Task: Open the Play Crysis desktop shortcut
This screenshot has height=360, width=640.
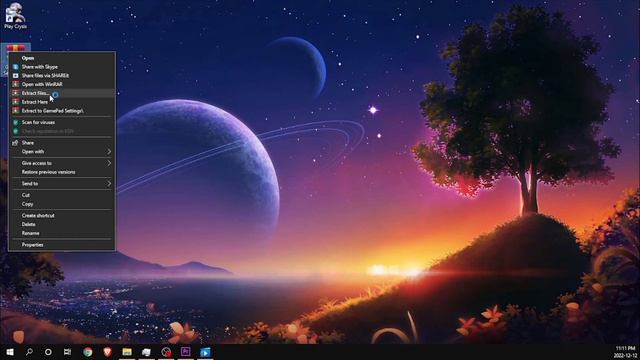Action: point(15,16)
